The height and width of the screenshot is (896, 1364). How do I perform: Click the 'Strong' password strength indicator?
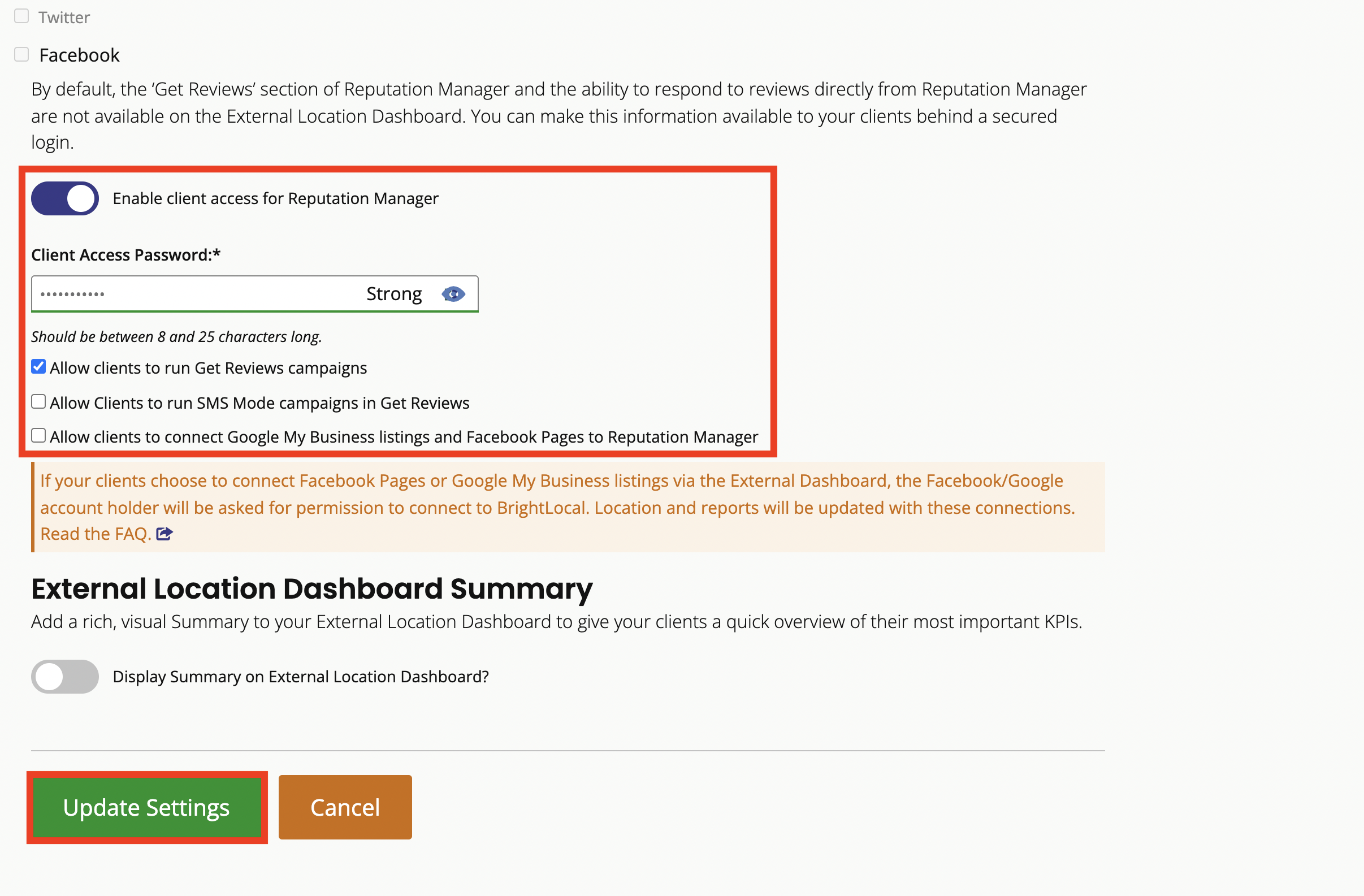point(394,294)
